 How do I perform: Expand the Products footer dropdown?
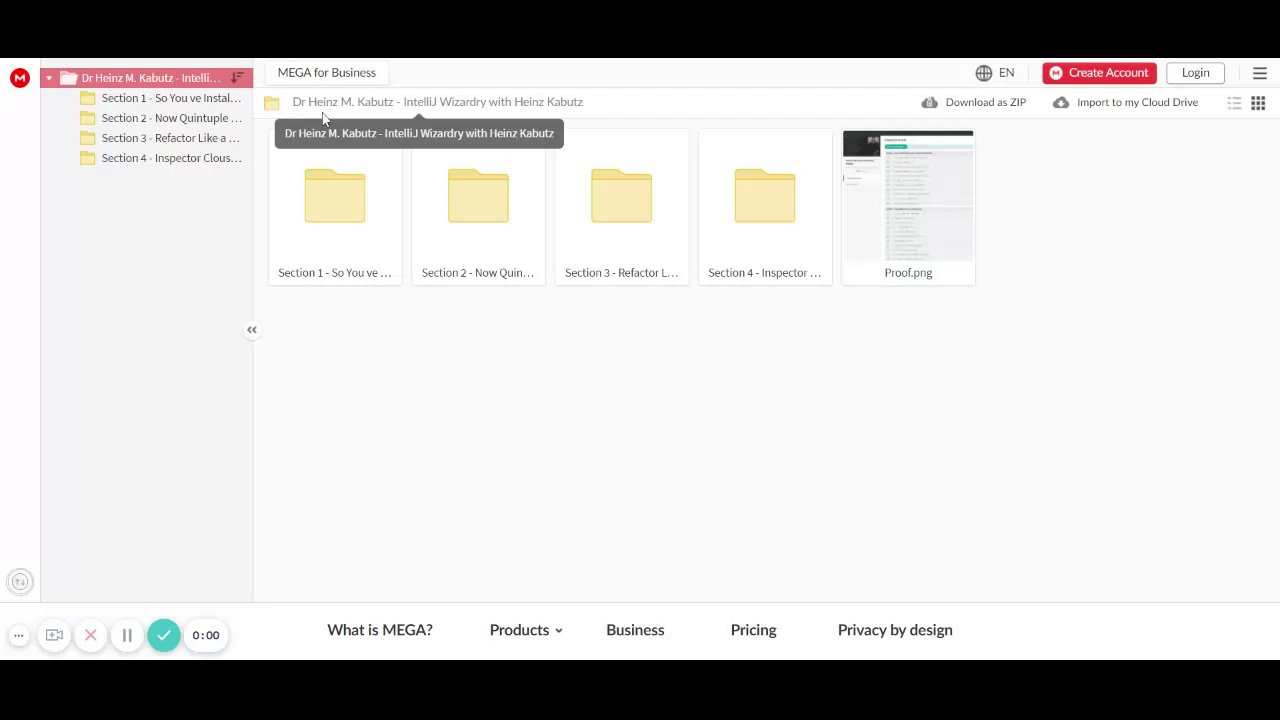[526, 630]
